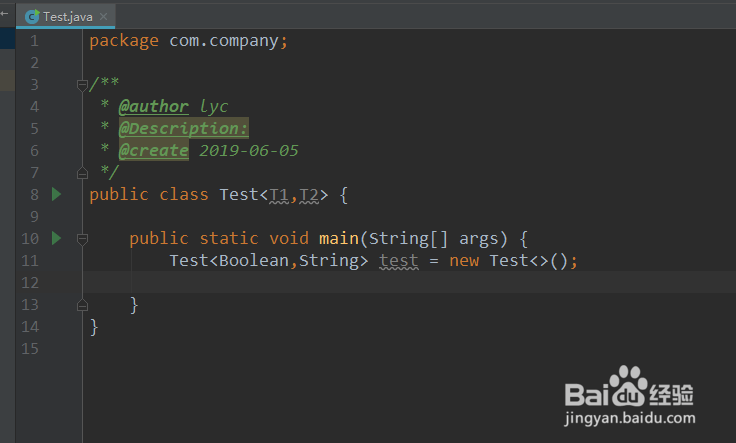Click the '@author' Javadoc tag

(153, 107)
